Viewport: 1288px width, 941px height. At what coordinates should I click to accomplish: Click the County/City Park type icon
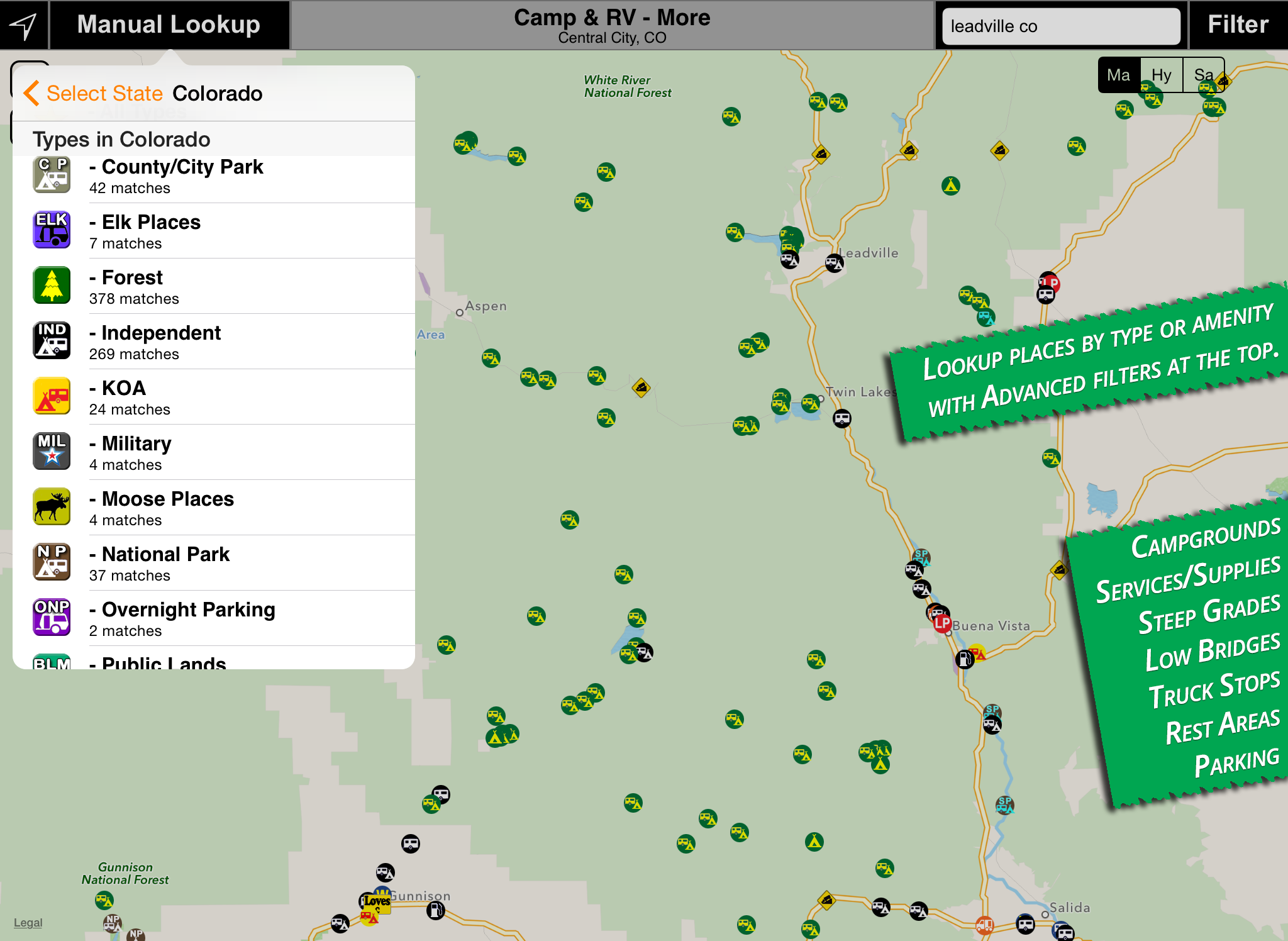[52, 175]
